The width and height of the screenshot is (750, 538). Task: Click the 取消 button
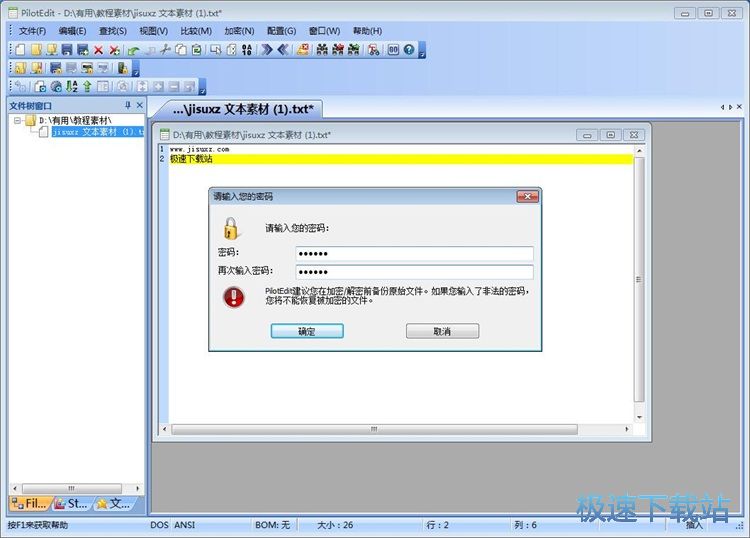click(442, 331)
